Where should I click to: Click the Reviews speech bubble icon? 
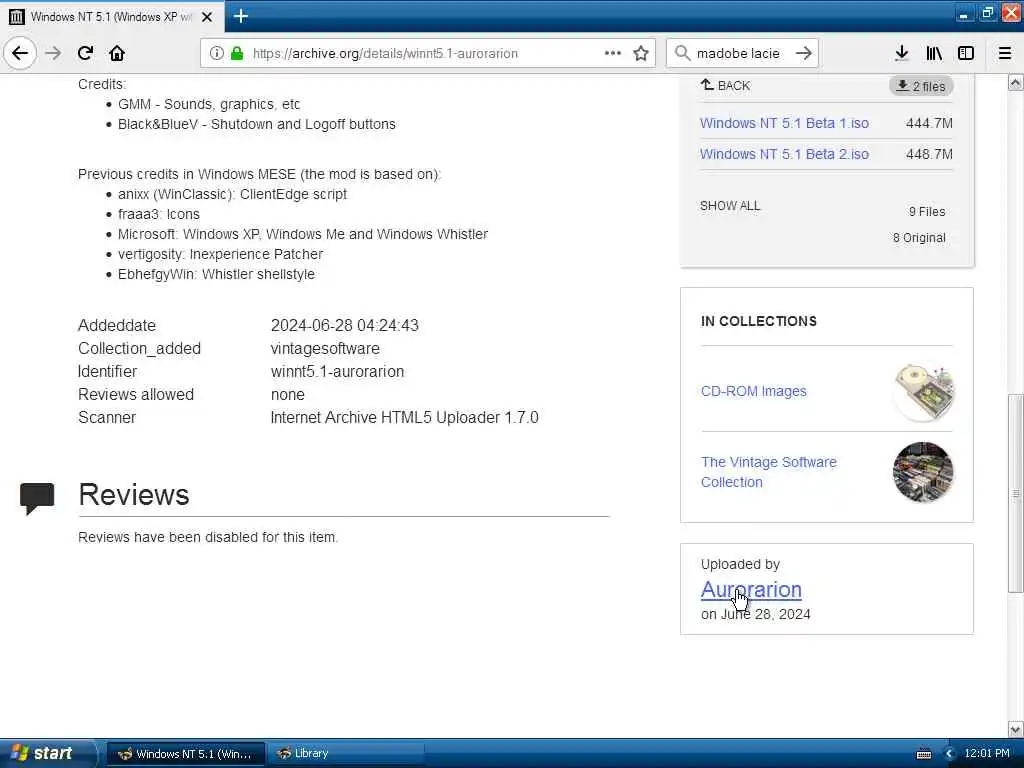(37, 498)
